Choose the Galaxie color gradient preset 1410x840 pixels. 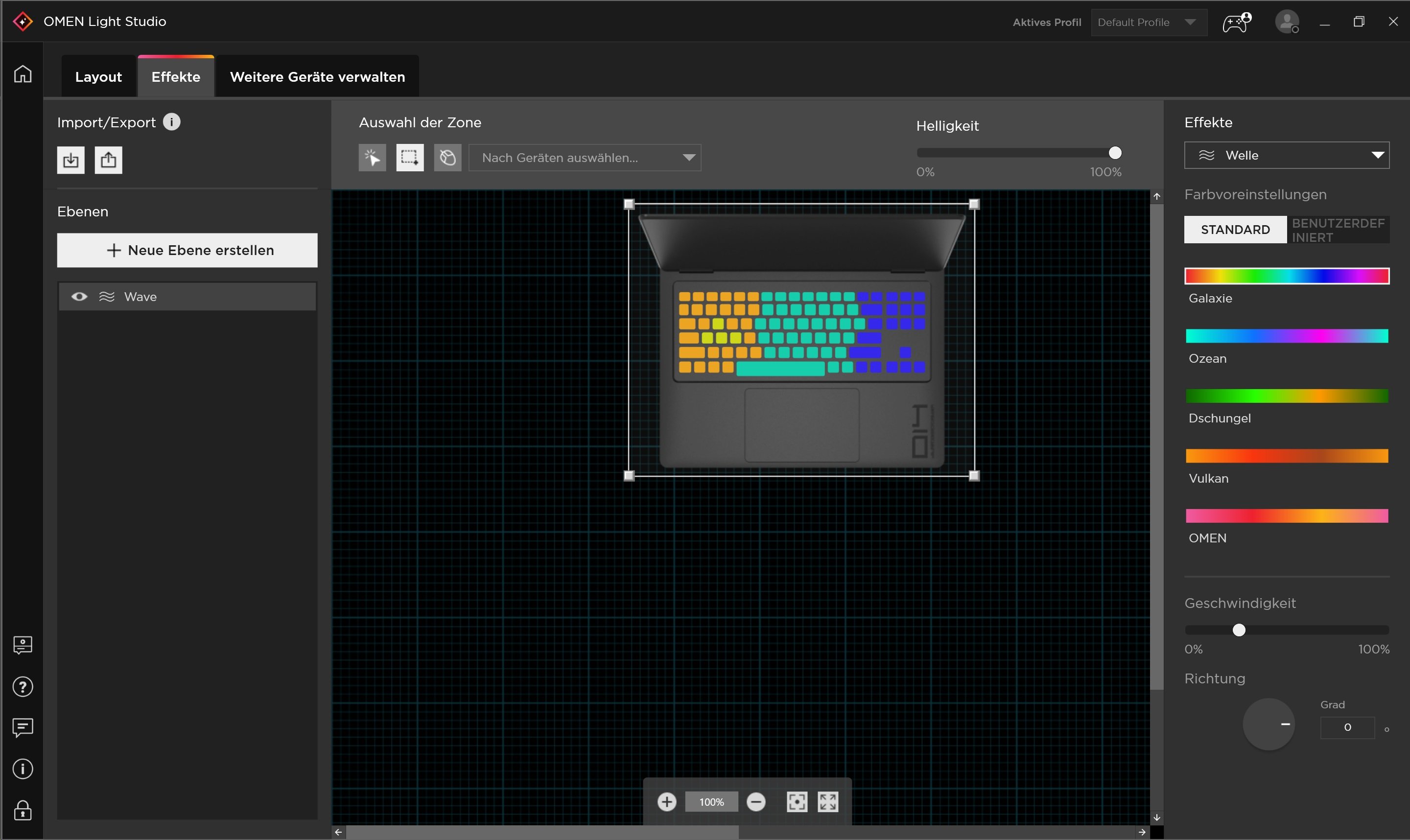pos(1286,276)
